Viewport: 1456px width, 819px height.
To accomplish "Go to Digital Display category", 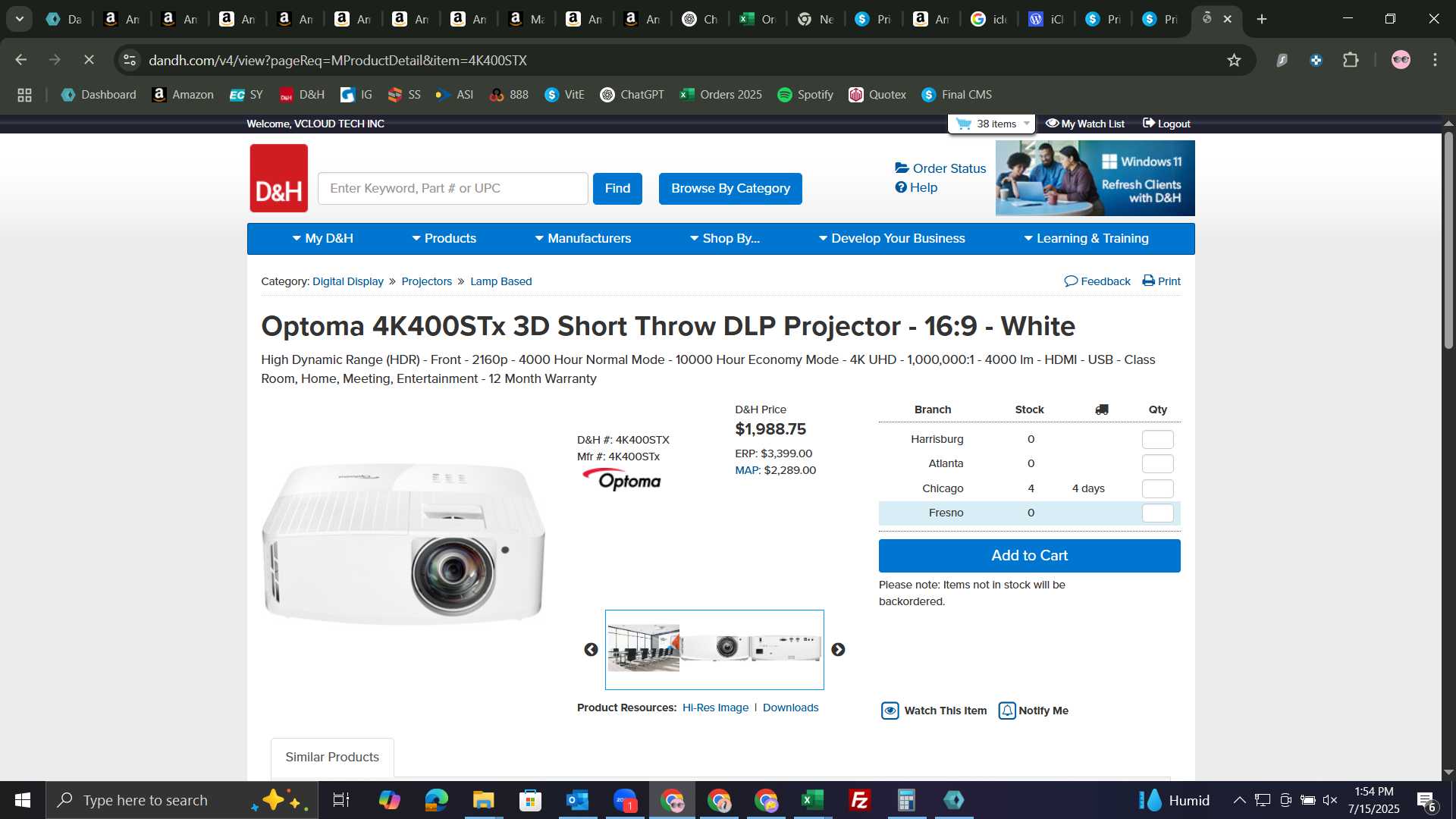I will click(348, 281).
